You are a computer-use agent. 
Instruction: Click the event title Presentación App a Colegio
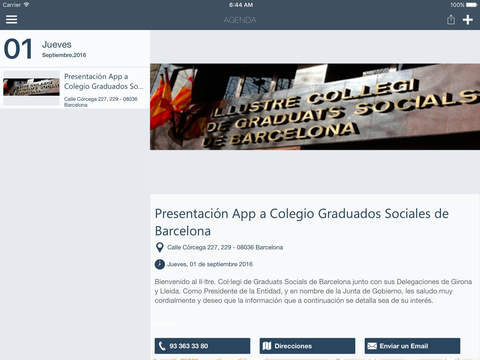point(302,222)
